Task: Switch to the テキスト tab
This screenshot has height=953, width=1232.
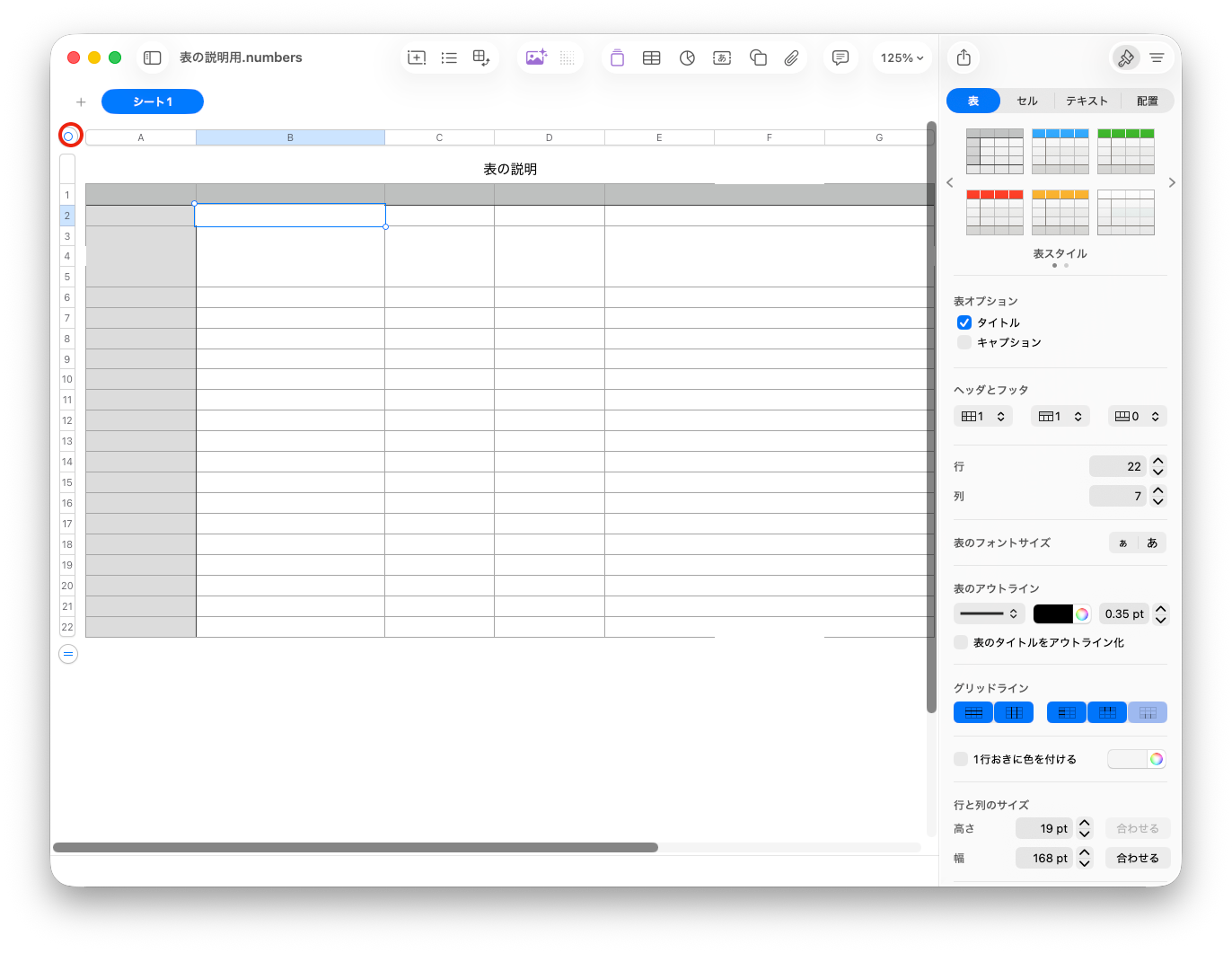Action: click(1087, 101)
